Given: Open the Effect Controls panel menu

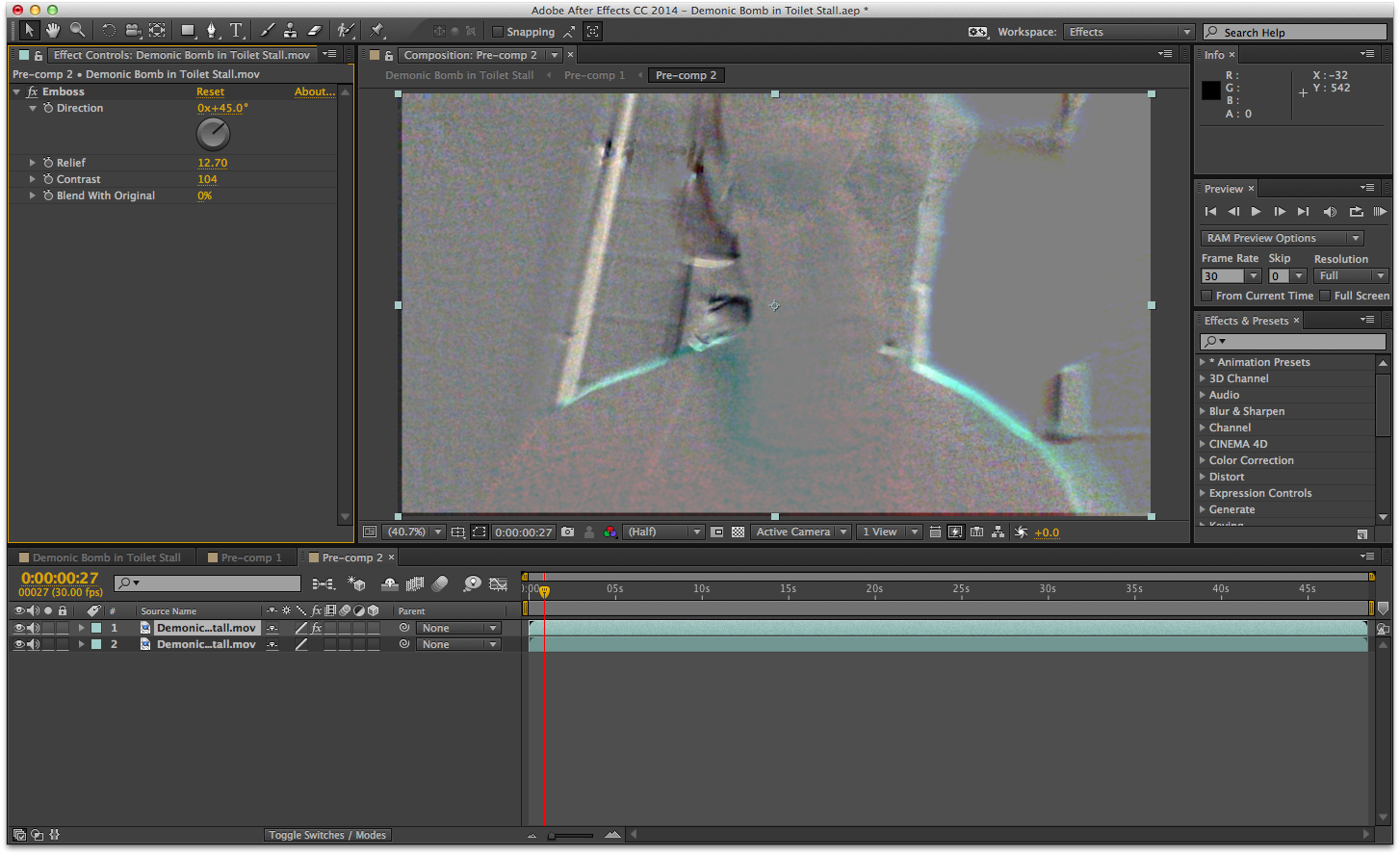Looking at the screenshot, I should click(329, 54).
